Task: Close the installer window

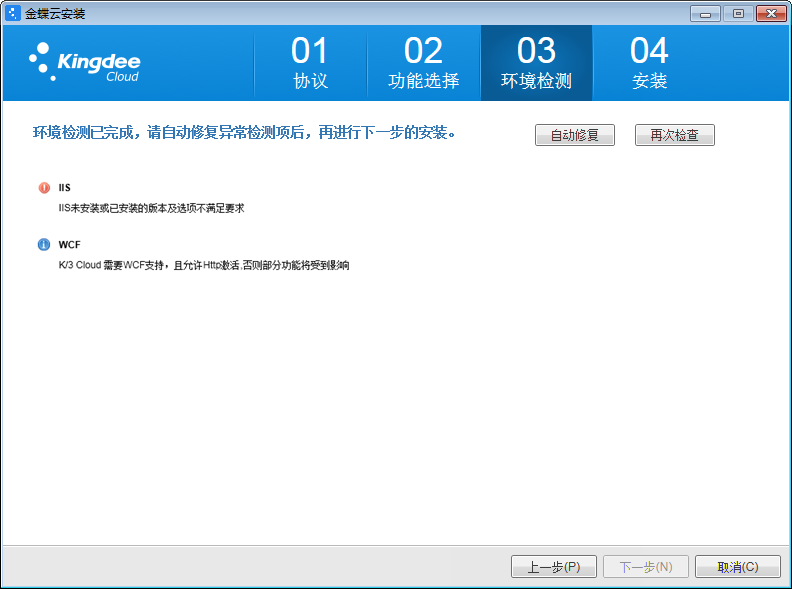Action: [x=771, y=14]
